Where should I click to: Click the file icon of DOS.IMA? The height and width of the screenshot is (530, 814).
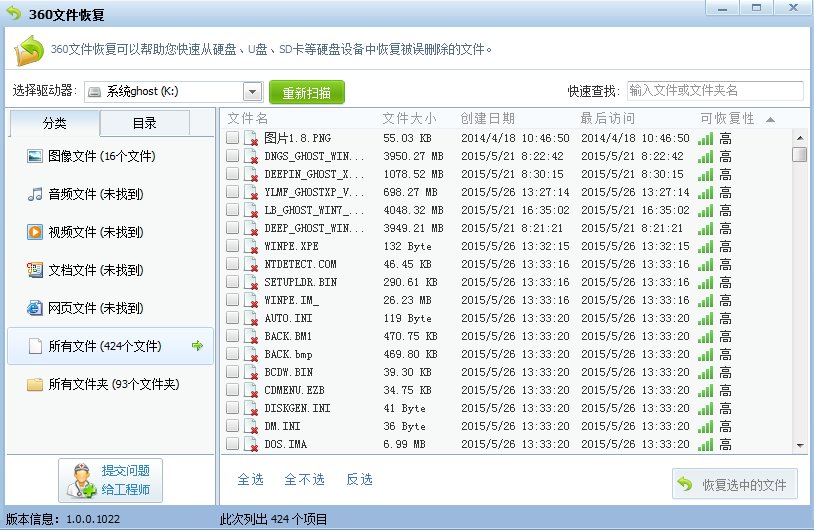251,444
